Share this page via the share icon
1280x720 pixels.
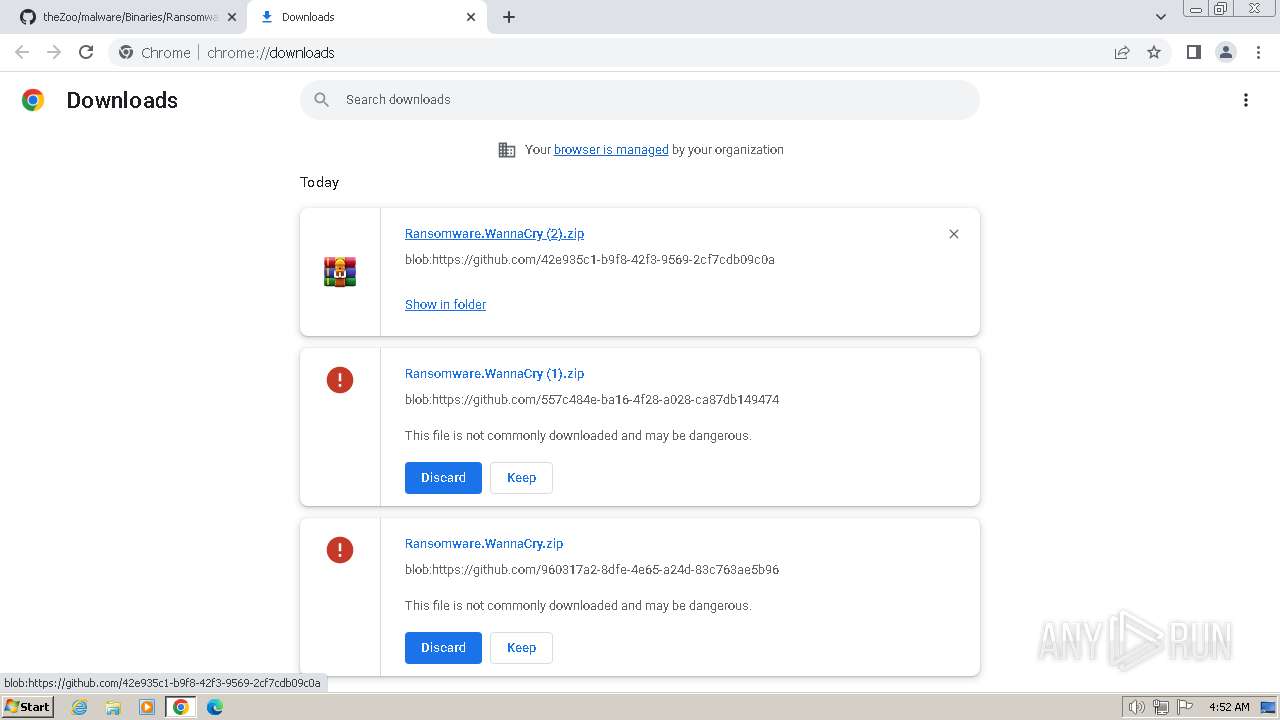point(1122,52)
